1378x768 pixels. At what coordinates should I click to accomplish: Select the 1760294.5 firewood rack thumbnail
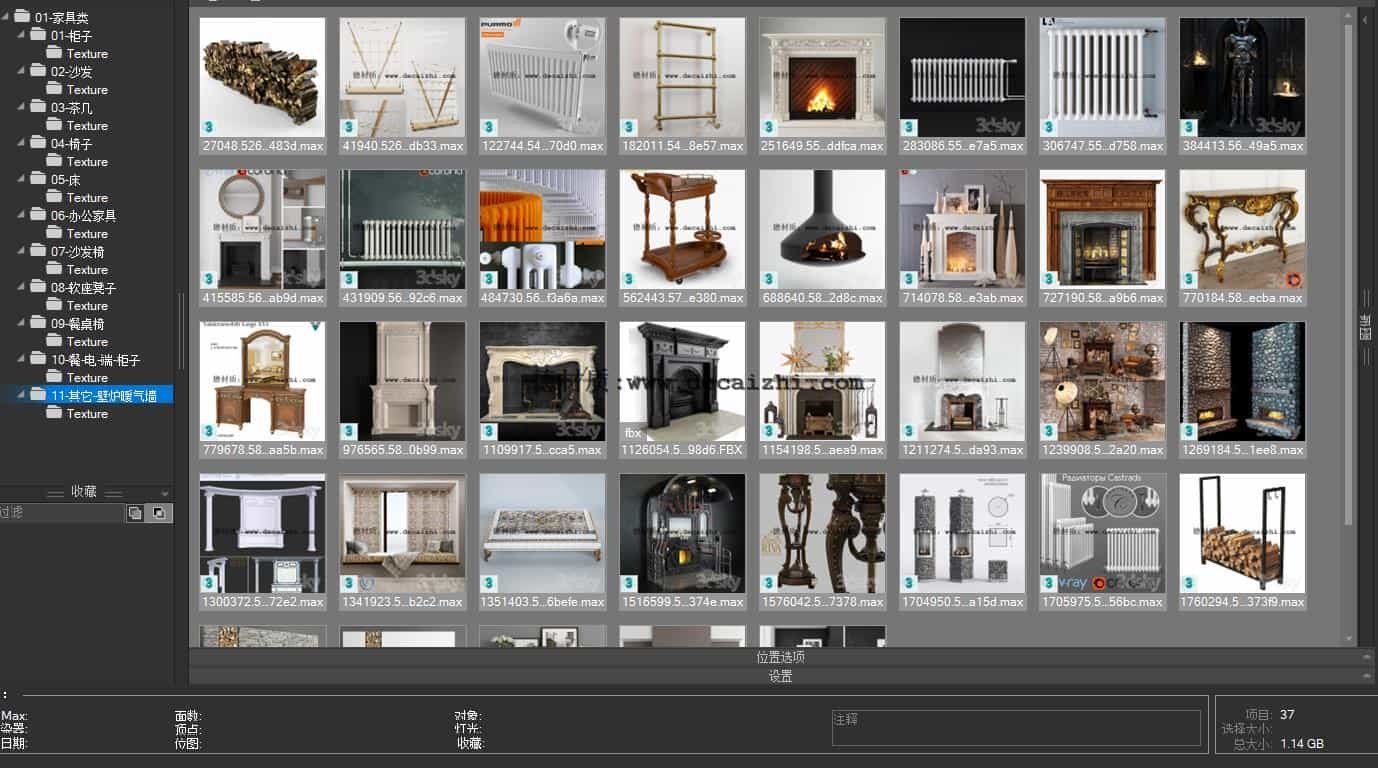click(x=1241, y=533)
